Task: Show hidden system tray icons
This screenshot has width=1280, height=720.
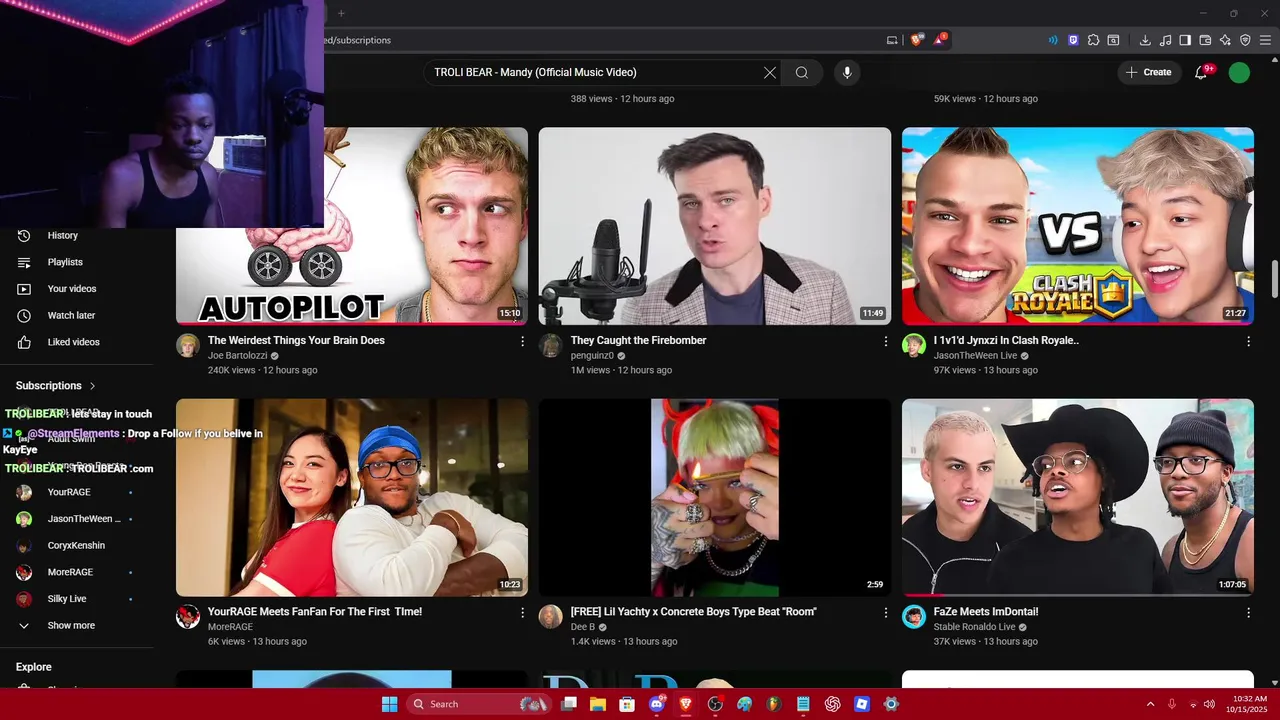Action: coord(1150,704)
